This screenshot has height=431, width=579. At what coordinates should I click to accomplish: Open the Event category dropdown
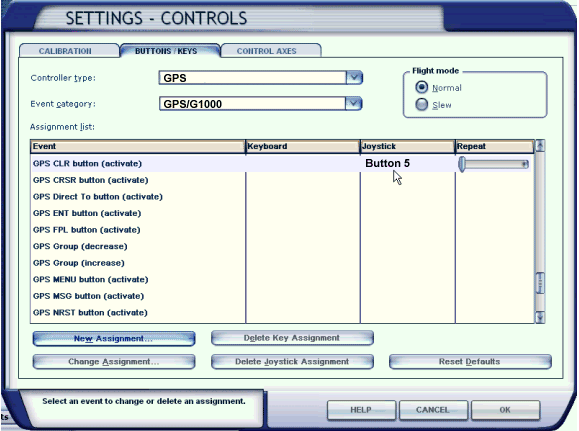coord(353,103)
